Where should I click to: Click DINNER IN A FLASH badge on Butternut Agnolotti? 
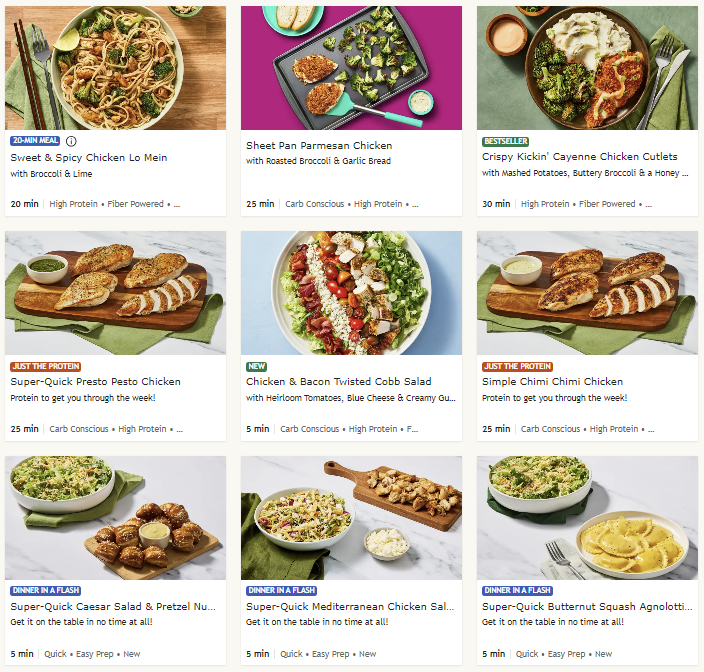[x=517, y=590]
